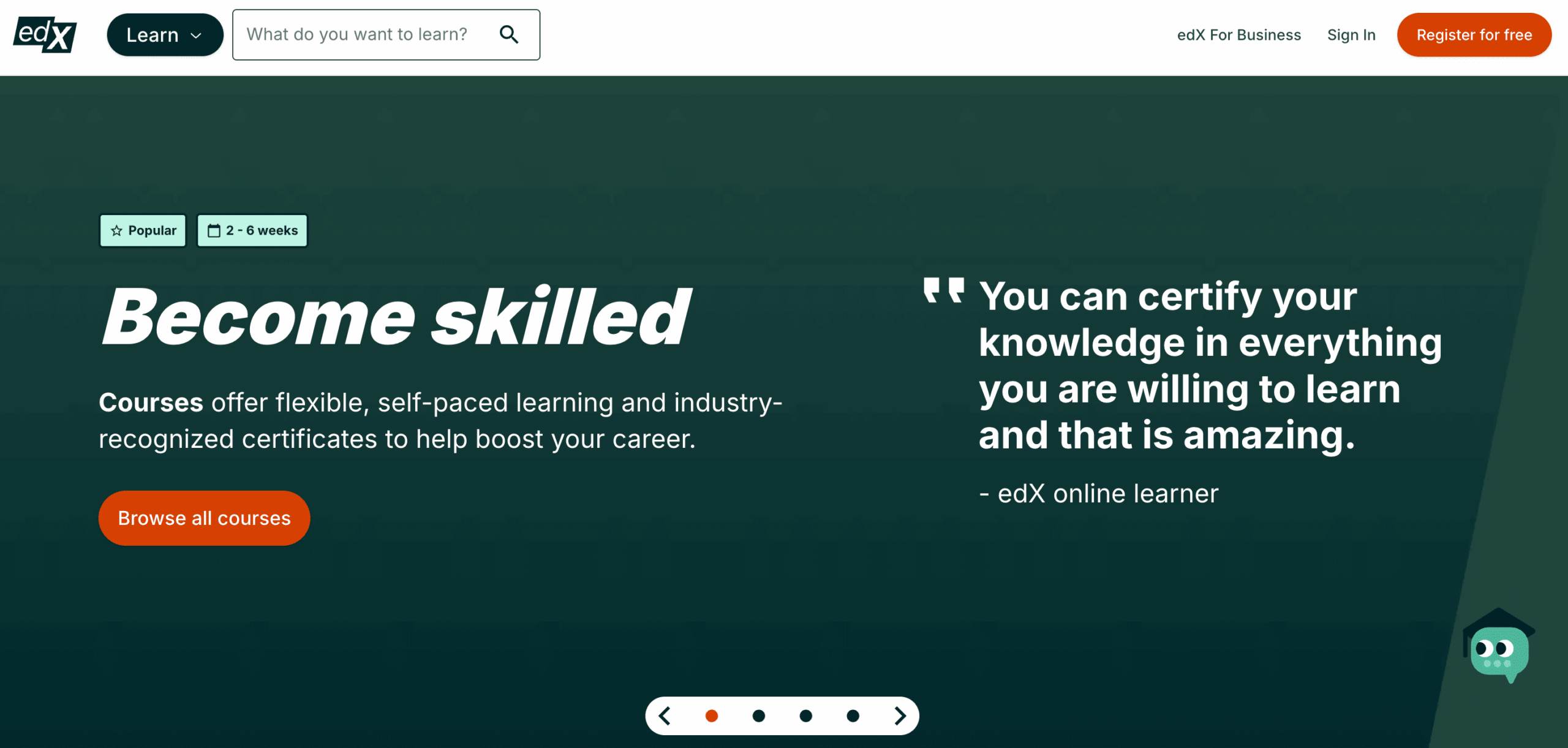This screenshot has height=748, width=1568.
Task: Advance to next carousel slide arrow
Action: point(900,716)
